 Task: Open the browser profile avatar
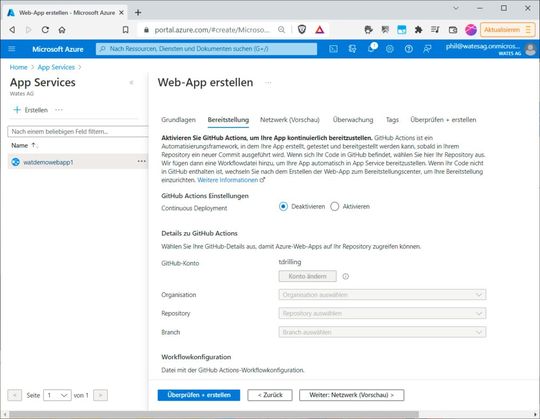(470, 30)
